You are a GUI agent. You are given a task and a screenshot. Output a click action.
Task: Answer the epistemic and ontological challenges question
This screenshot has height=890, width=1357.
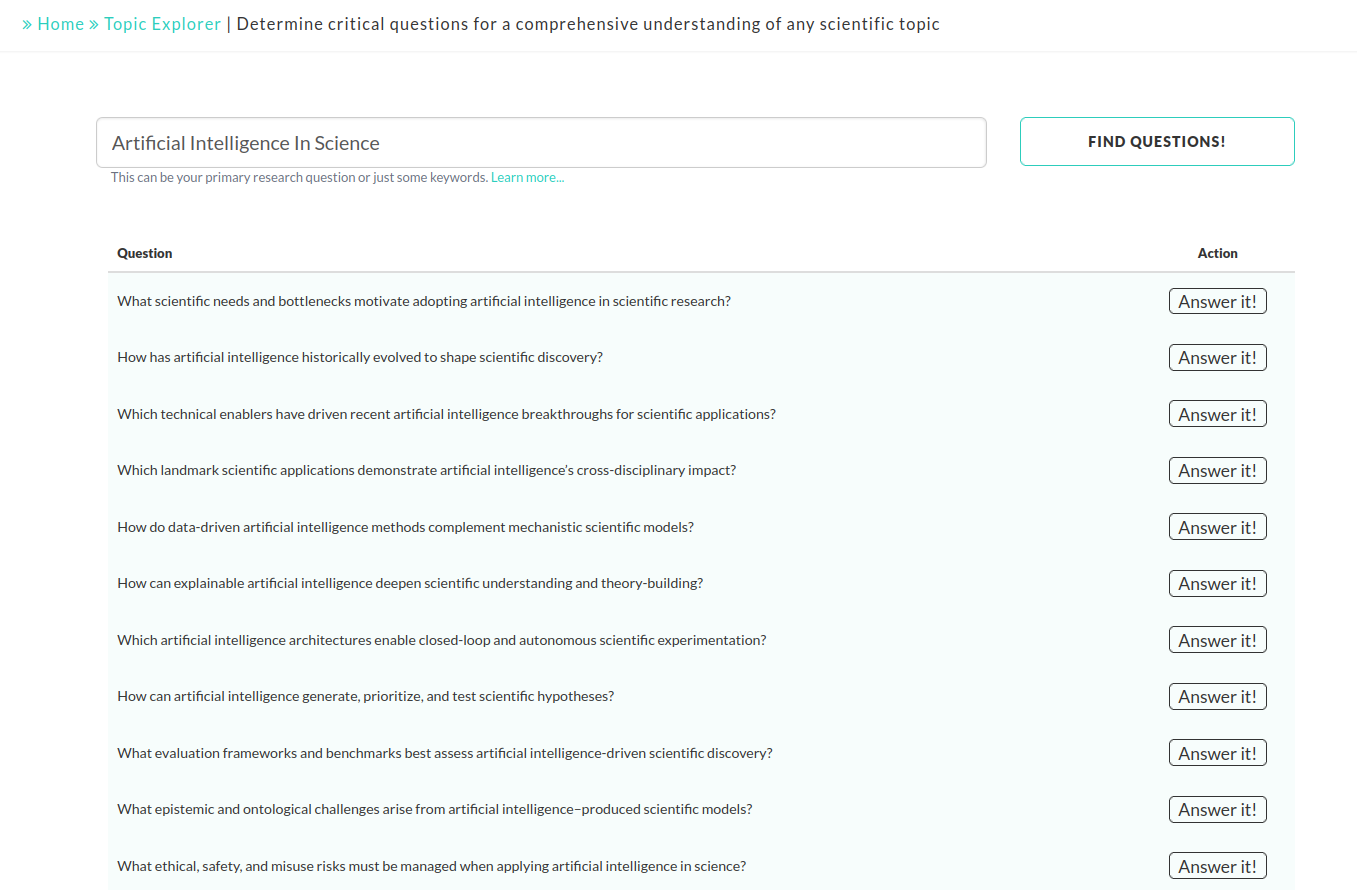(x=1217, y=810)
